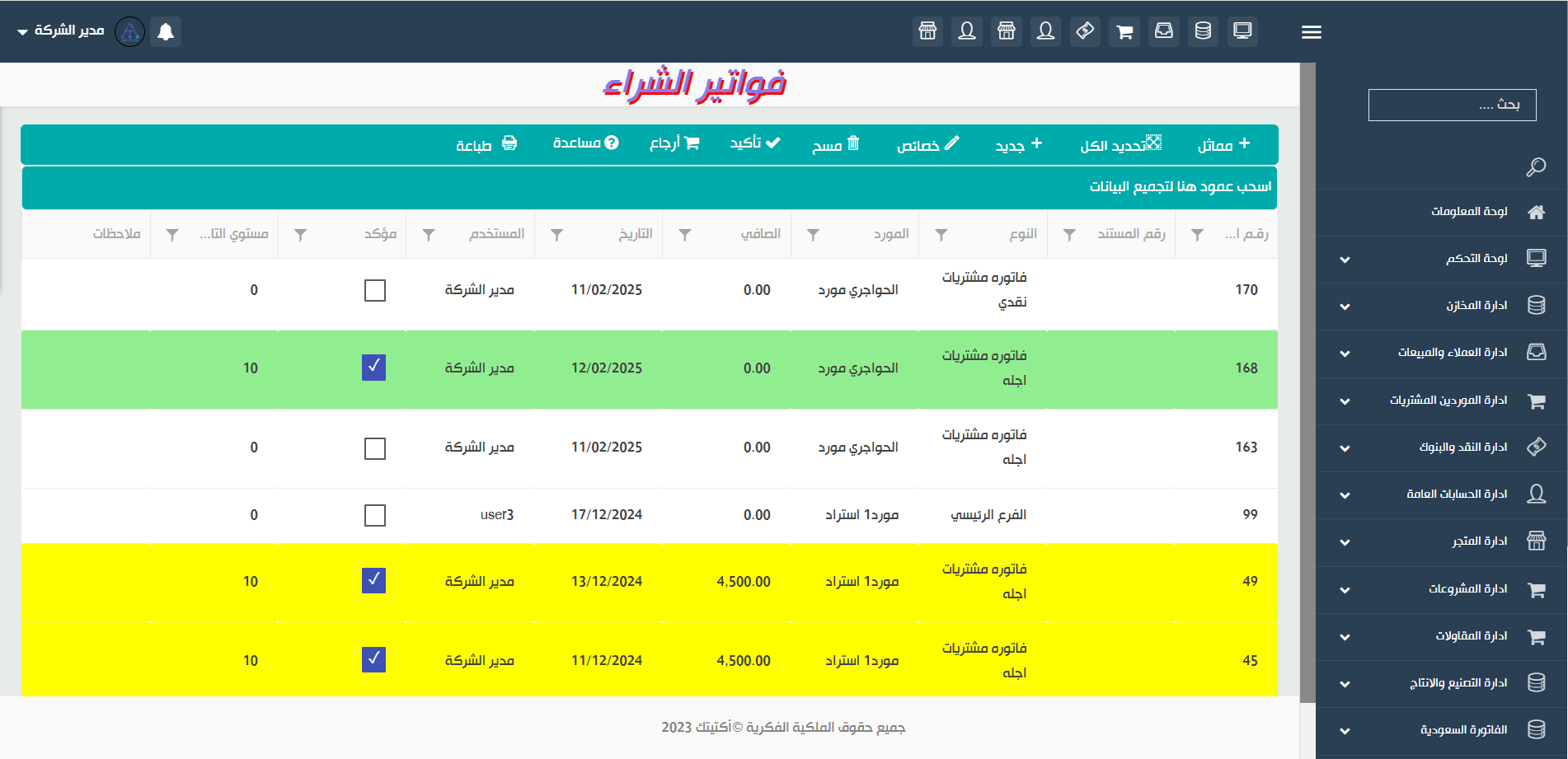Click the tag icon beside ادارة النقد والبنوك
Screen dimensions: 1568x759
tap(1536, 447)
